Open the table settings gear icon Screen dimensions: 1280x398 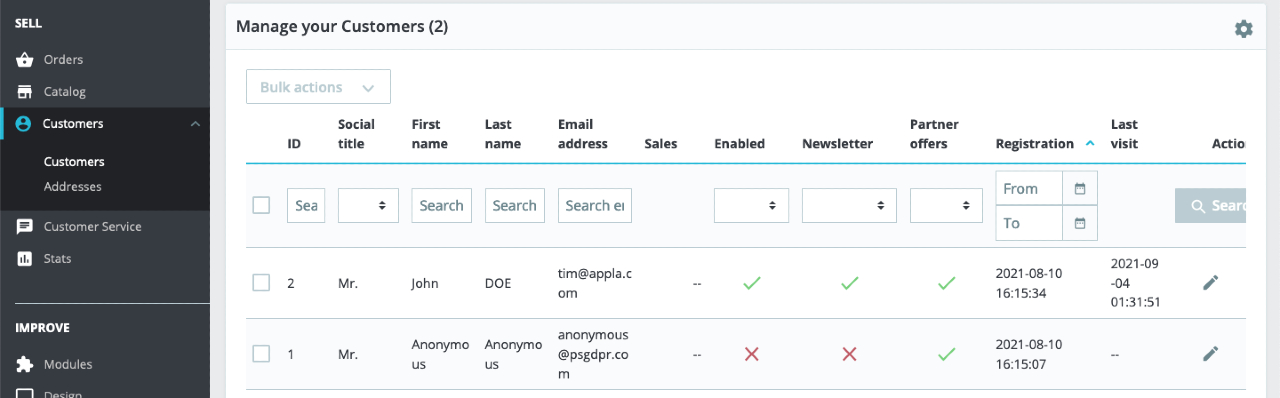pos(1243,29)
